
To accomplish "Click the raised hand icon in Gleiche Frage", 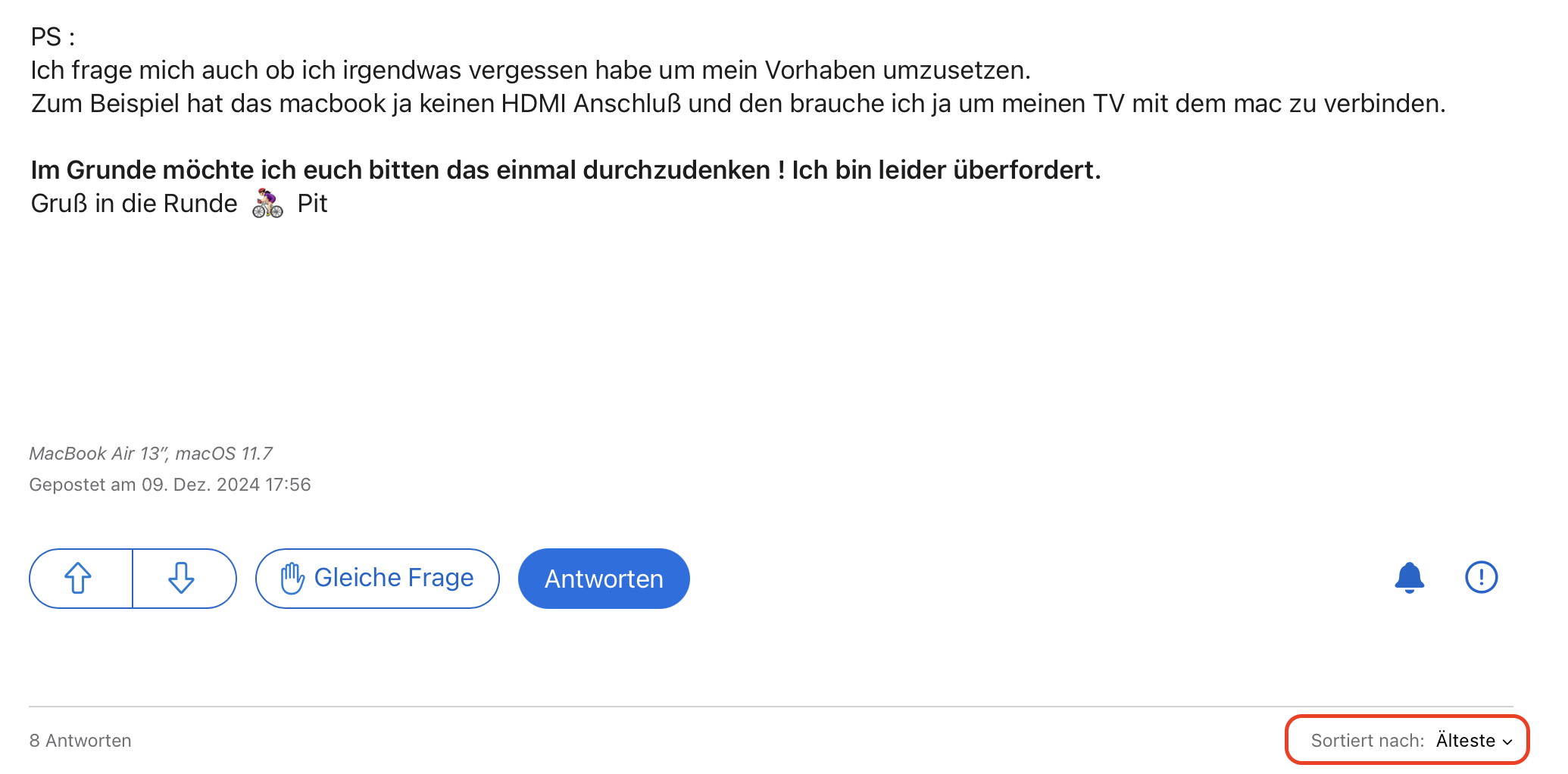I will coord(292,579).
